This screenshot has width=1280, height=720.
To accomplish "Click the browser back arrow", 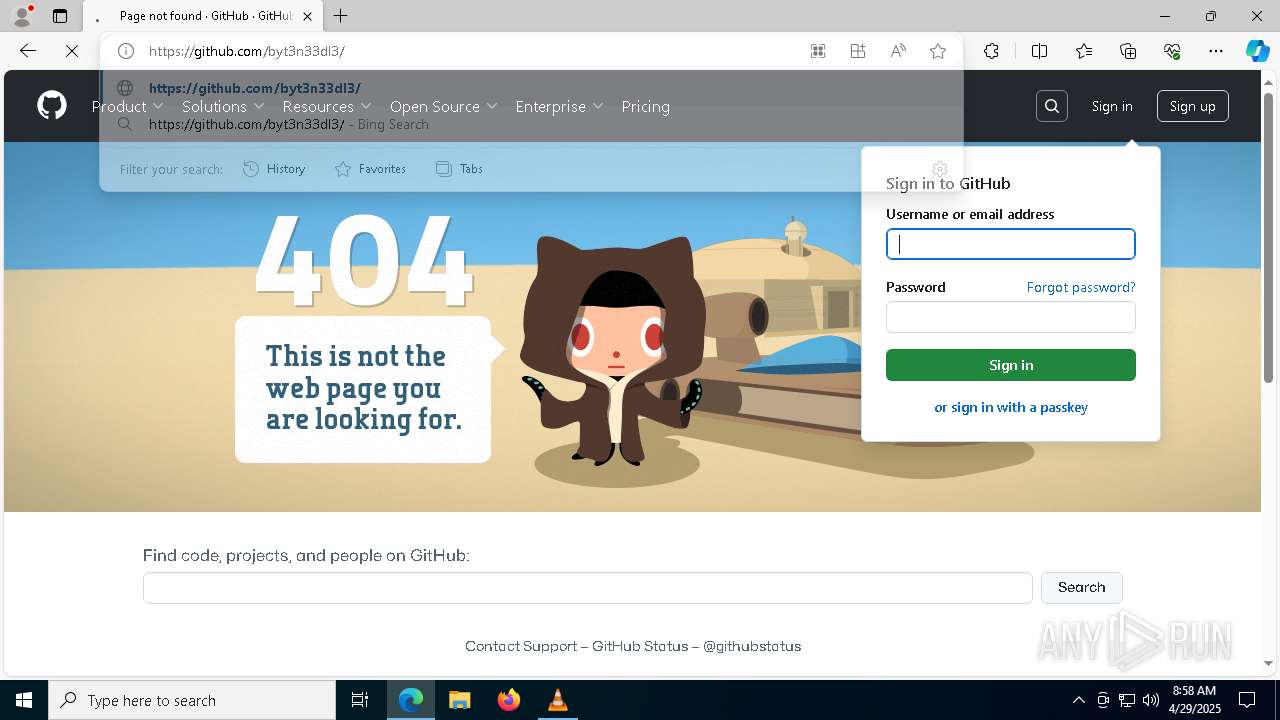I will click(28, 51).
